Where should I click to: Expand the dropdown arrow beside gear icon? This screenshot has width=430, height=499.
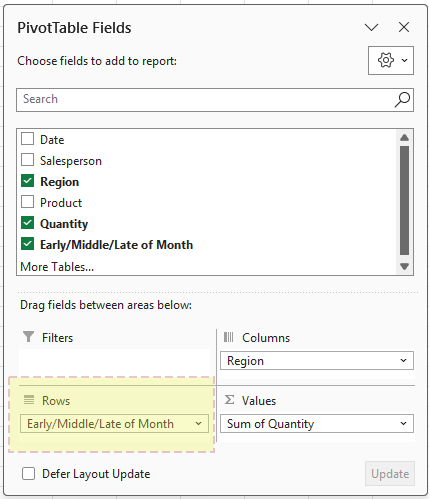404,60
